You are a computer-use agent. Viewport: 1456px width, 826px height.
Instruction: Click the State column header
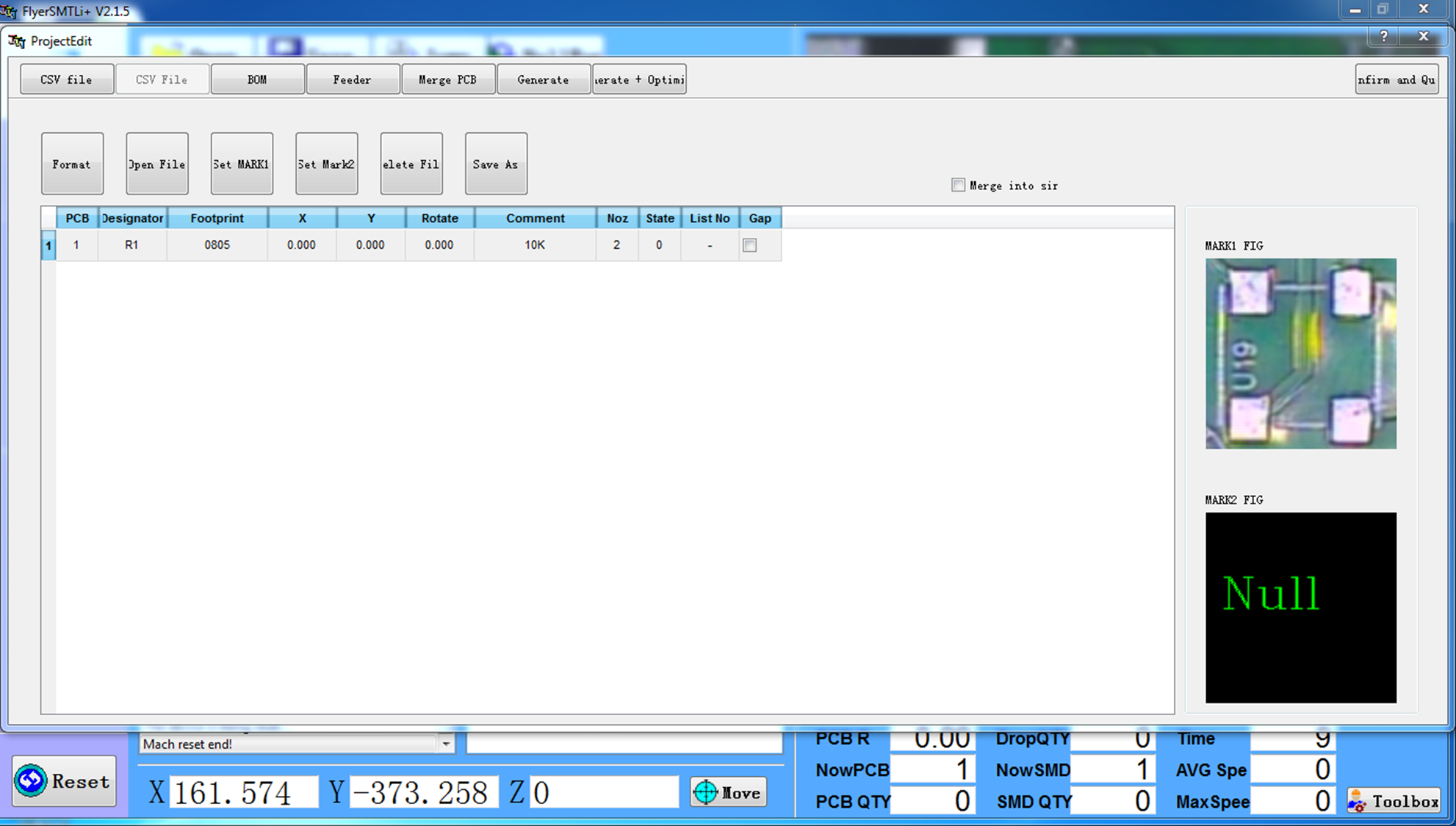pos(660,218)
